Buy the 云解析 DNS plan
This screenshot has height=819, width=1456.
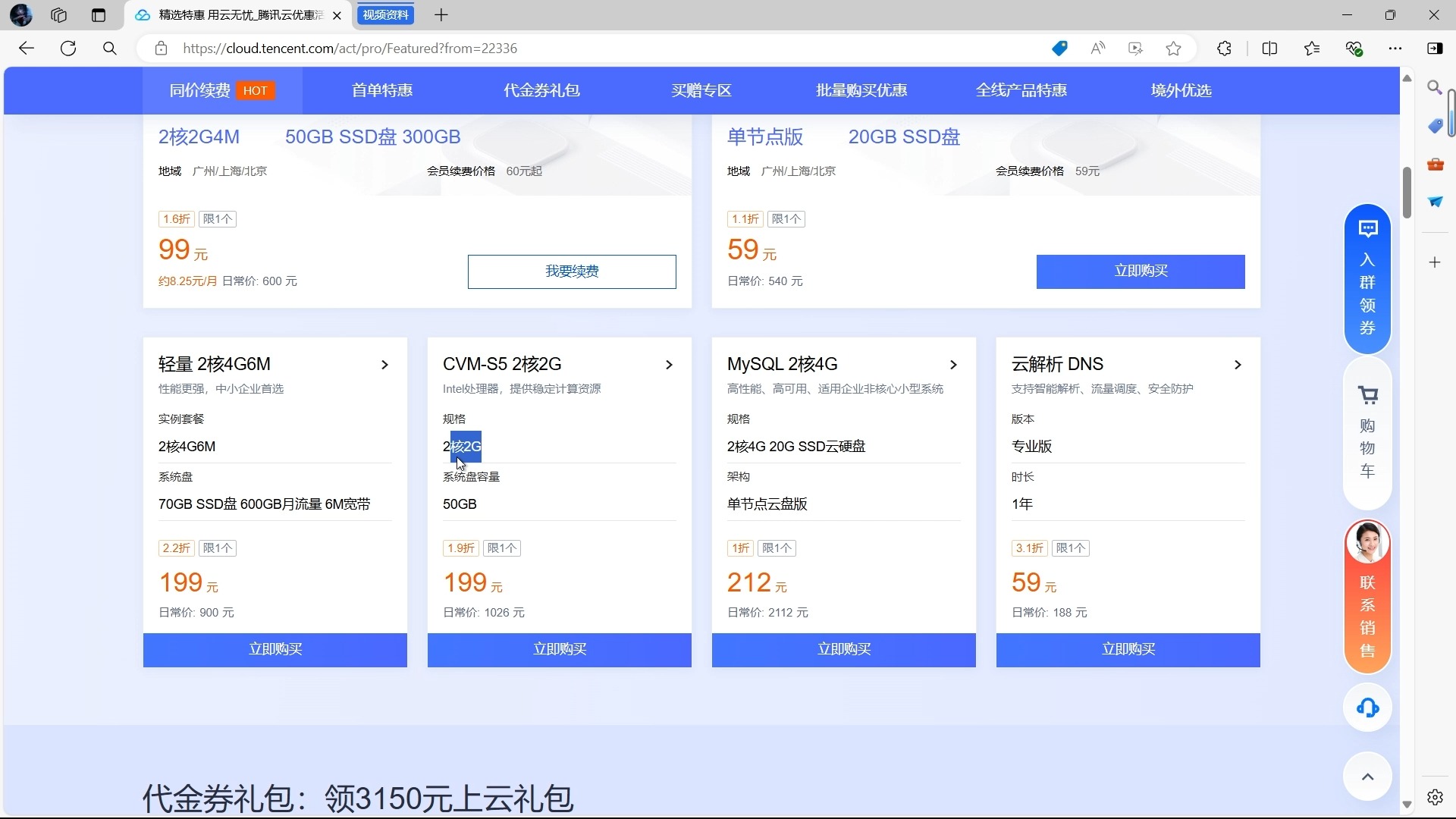pyautogui.click(x=1128, y=650)
